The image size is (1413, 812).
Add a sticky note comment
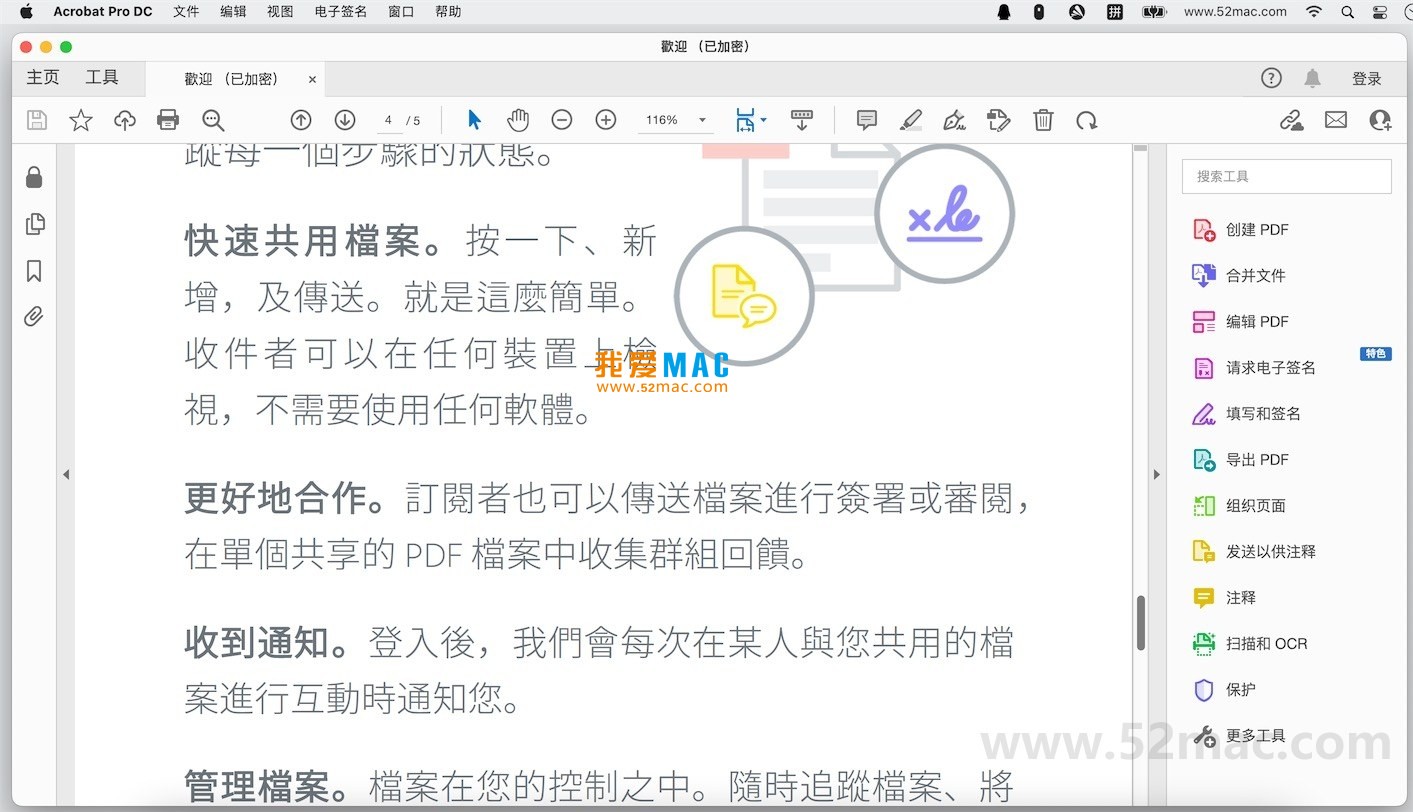(867, 120)
